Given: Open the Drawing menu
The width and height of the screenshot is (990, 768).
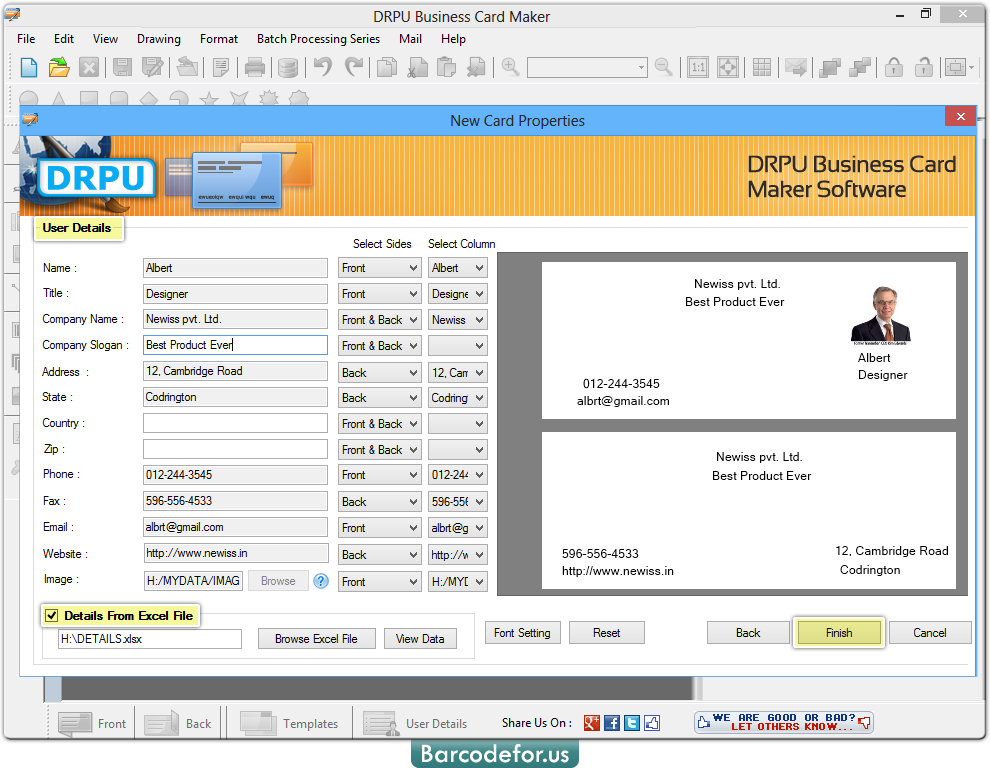Looking at the screenshot, I should pyautogui.click(x=158, y=39).
